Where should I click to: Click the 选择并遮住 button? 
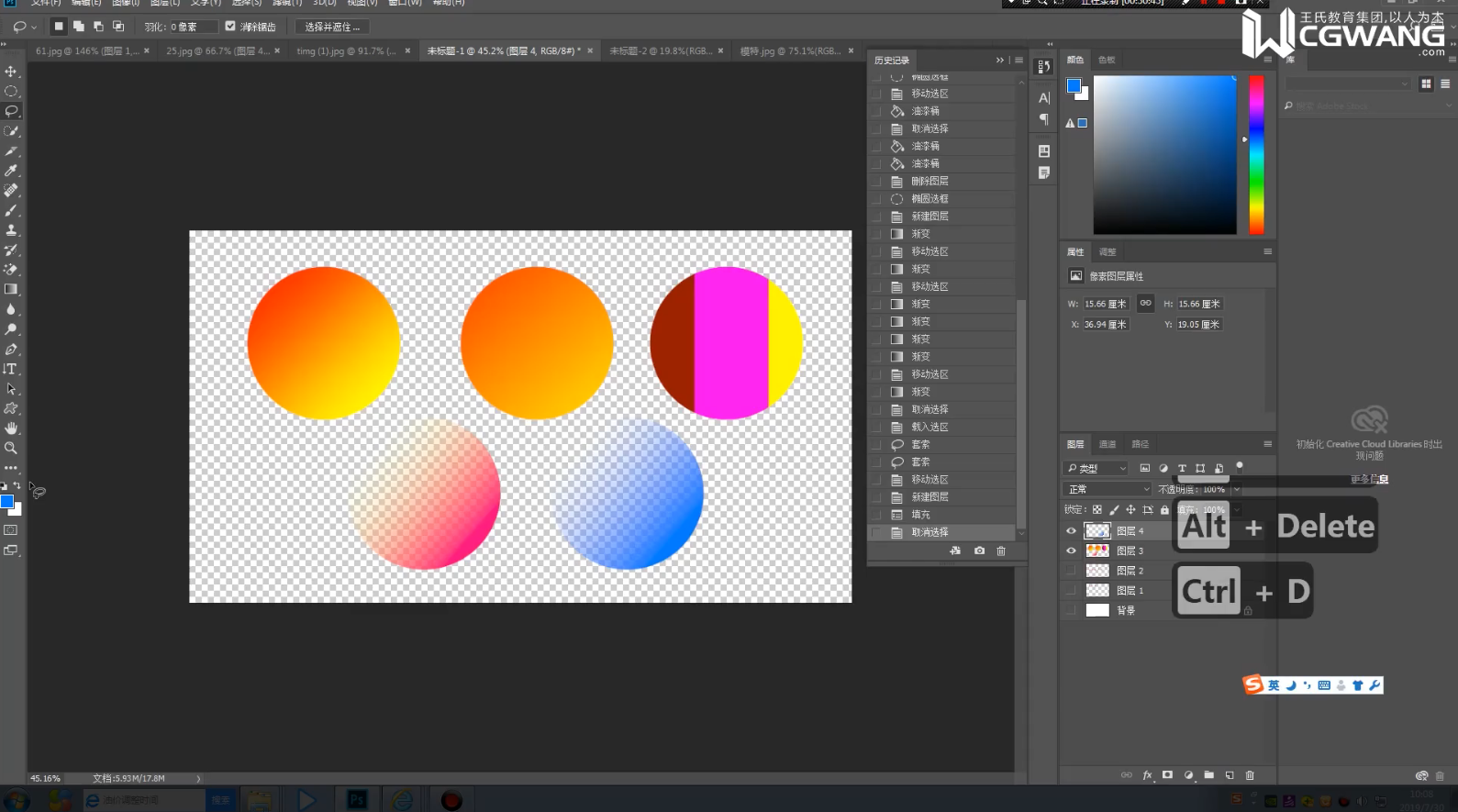332,27
